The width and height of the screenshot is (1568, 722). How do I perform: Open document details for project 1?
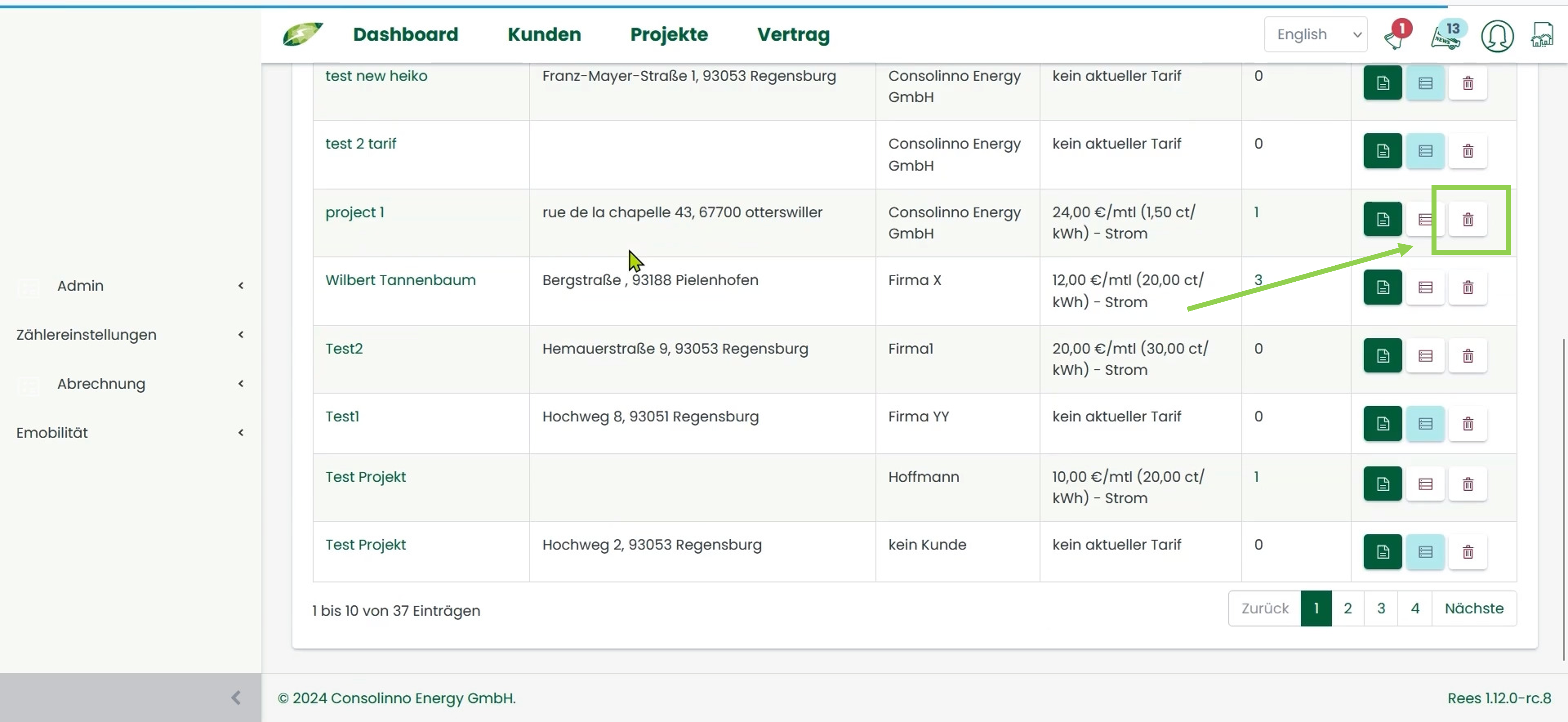point(1382,219)
